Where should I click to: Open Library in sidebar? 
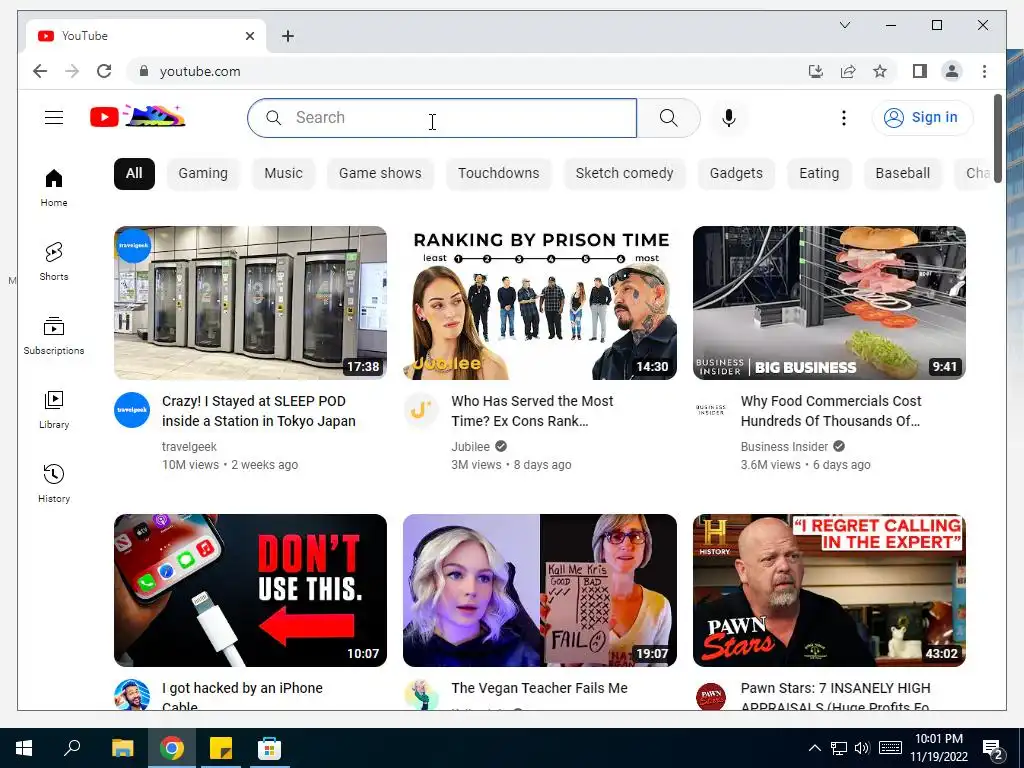pos(54,409)
